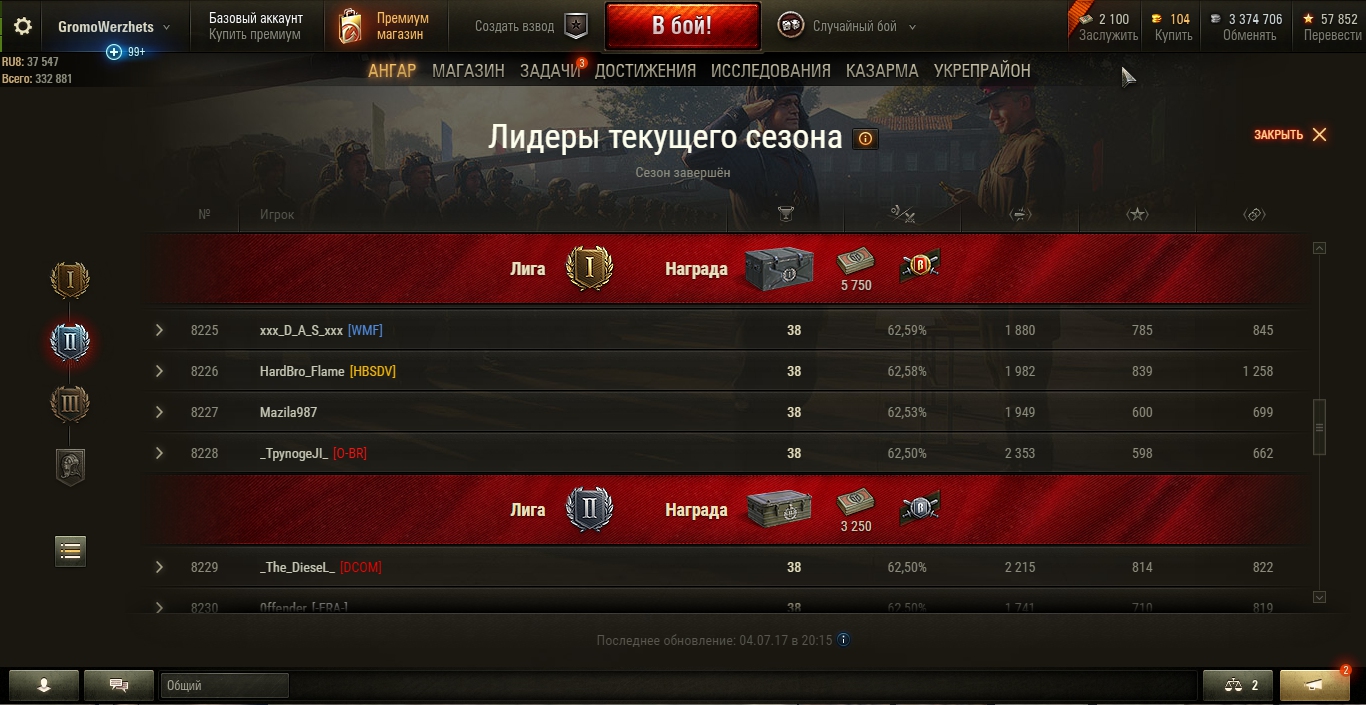The image size is (1366, 705).
Task: Expand row of player _The_DieseL_
Action: coord(158,567)
